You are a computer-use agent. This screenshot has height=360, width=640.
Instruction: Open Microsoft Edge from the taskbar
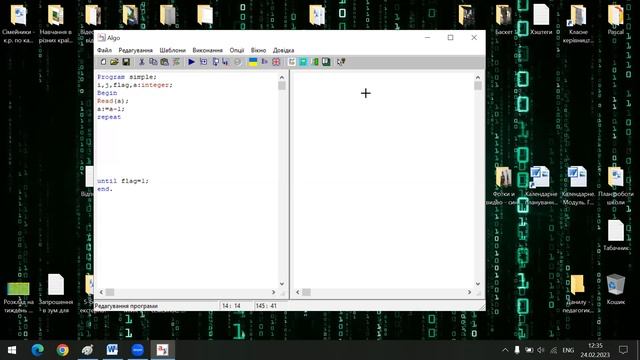[x=38, y=350]
